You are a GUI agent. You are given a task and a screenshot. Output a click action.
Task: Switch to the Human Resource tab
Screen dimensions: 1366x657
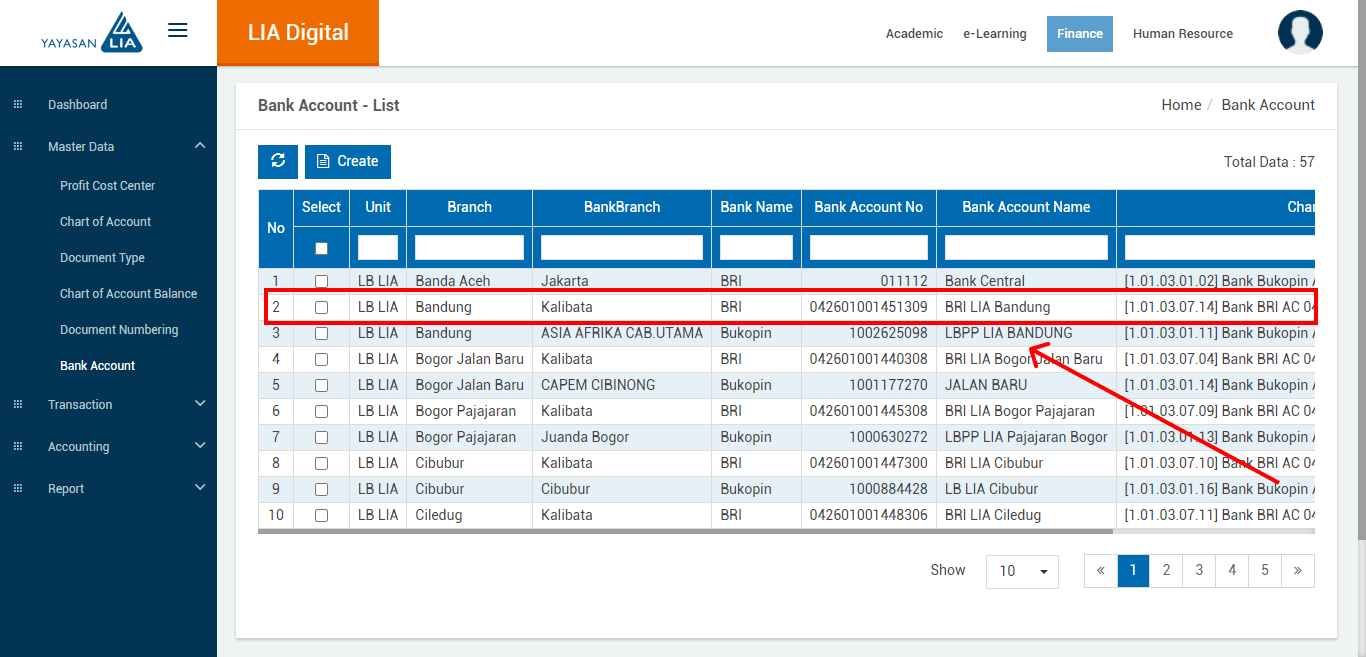1182,34
